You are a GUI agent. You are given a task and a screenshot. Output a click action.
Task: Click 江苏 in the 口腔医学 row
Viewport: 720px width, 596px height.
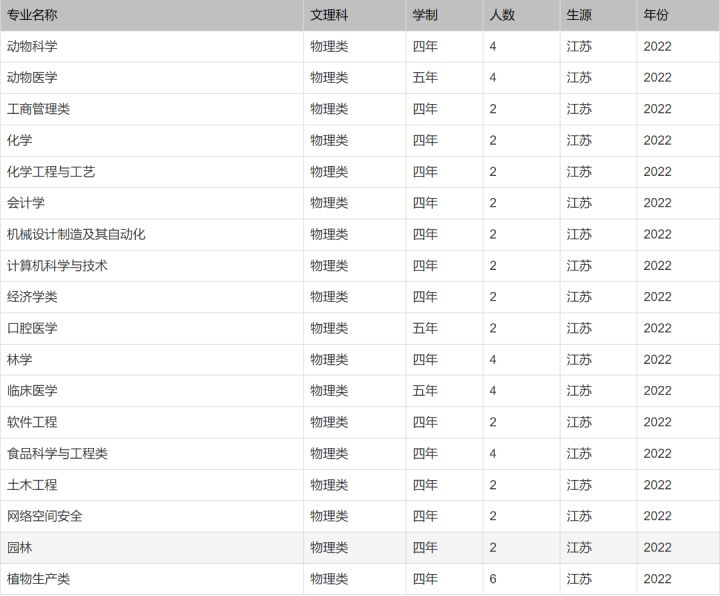579,328
